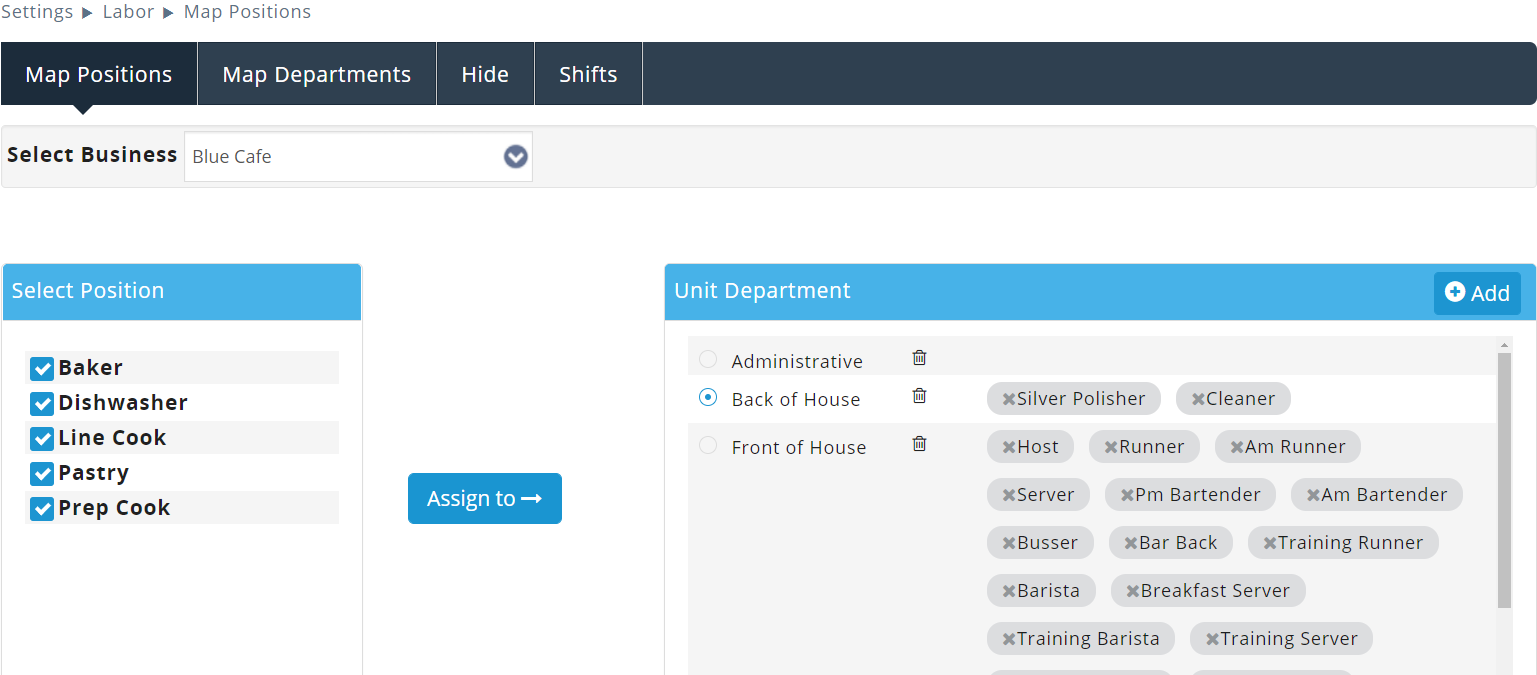Screen dimensions: 1537x675
Task: Delete the Administrative department trash icon
Action: coord(919,358)
